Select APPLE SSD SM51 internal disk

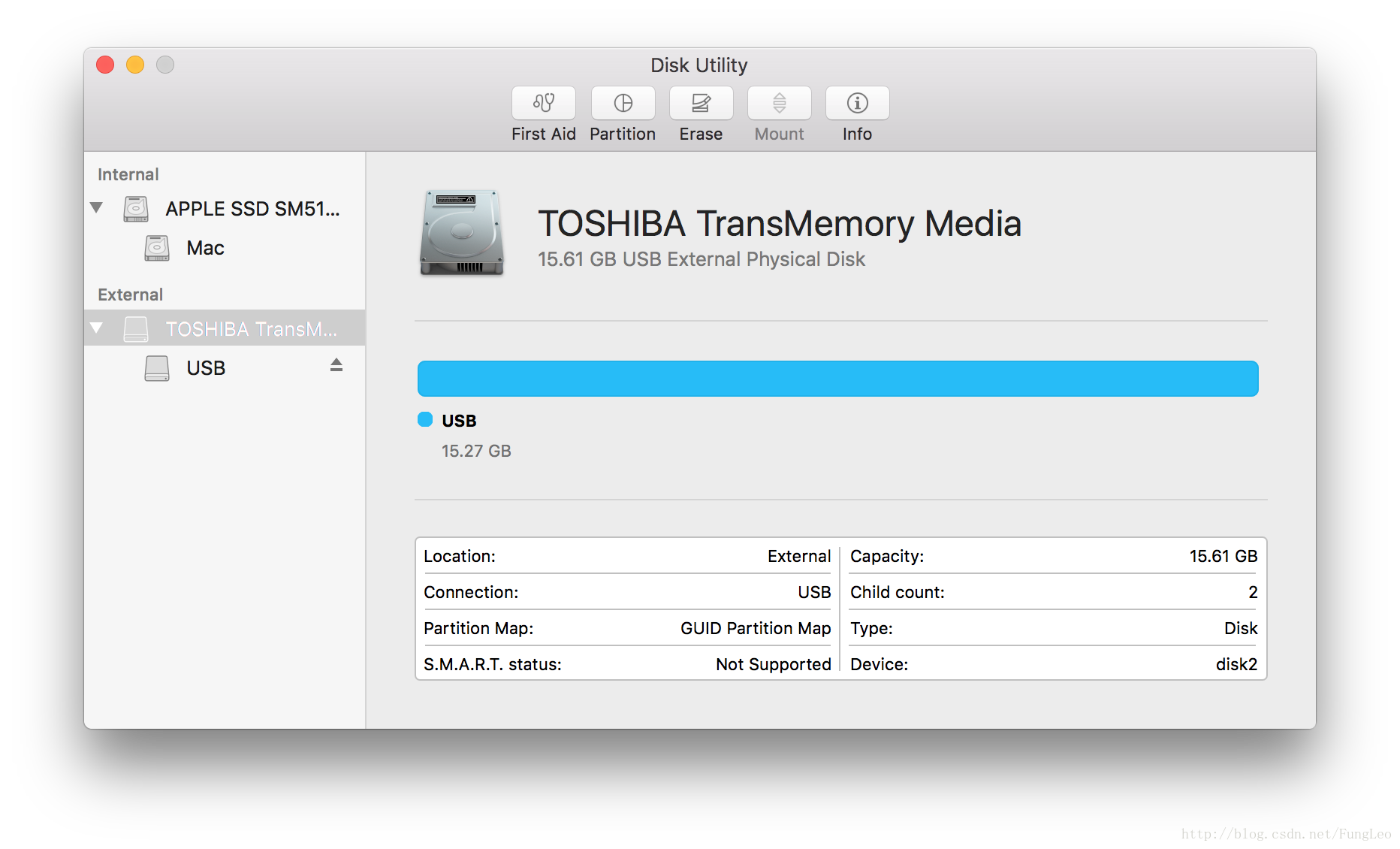coord(252,209)
